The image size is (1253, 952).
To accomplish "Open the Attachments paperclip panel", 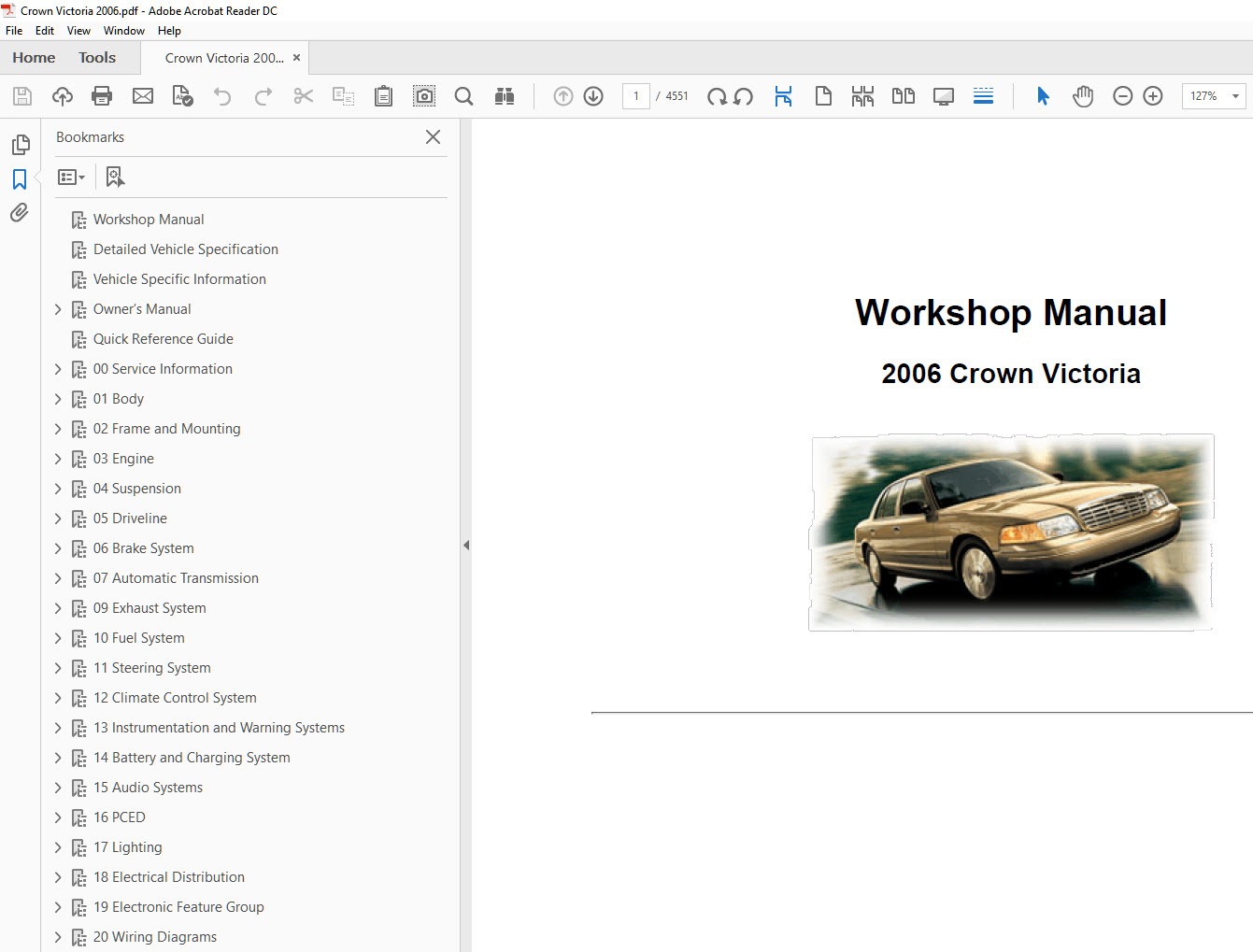I will [x=20, y=213].
